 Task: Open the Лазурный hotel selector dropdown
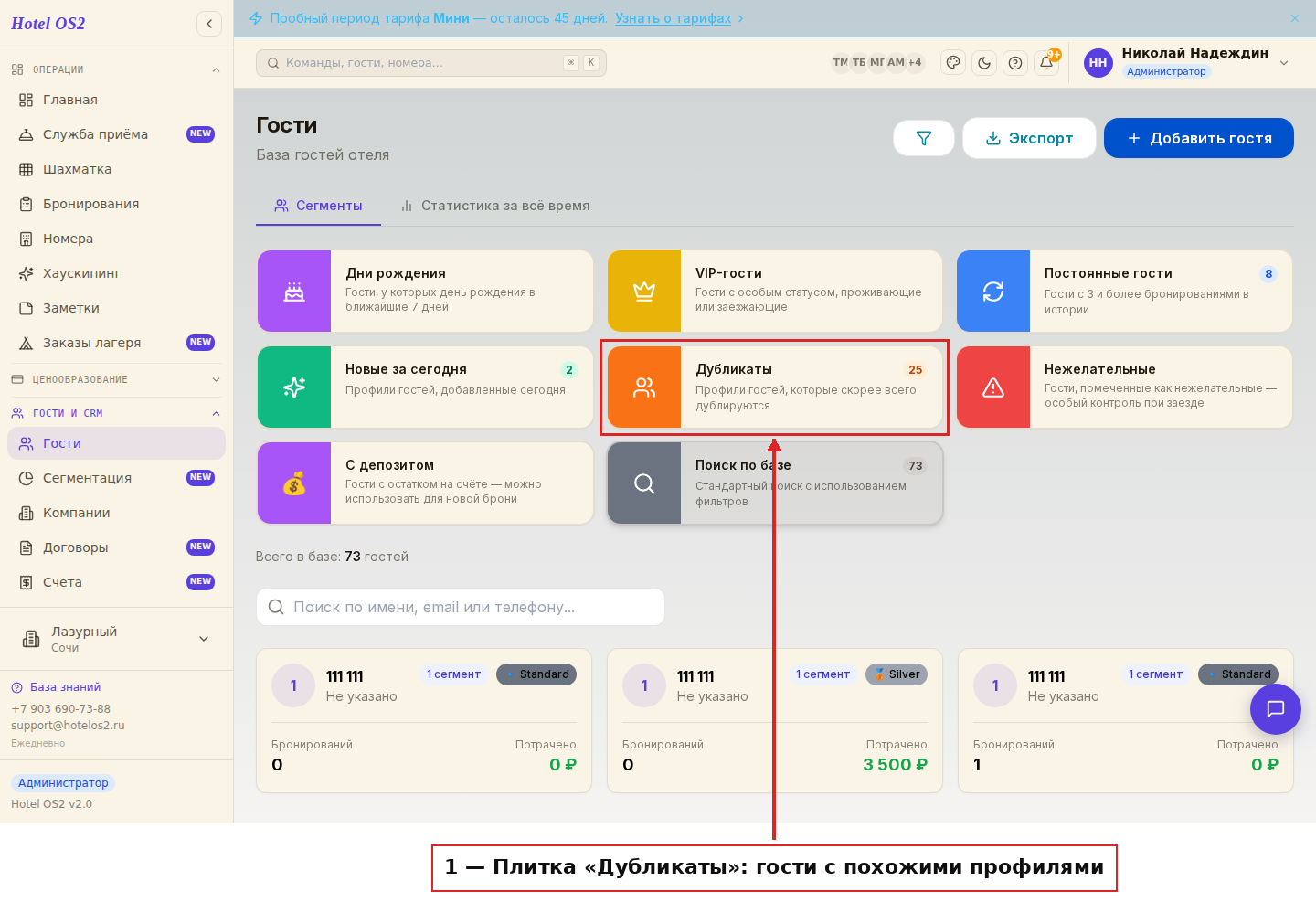(x=116, y=639)
